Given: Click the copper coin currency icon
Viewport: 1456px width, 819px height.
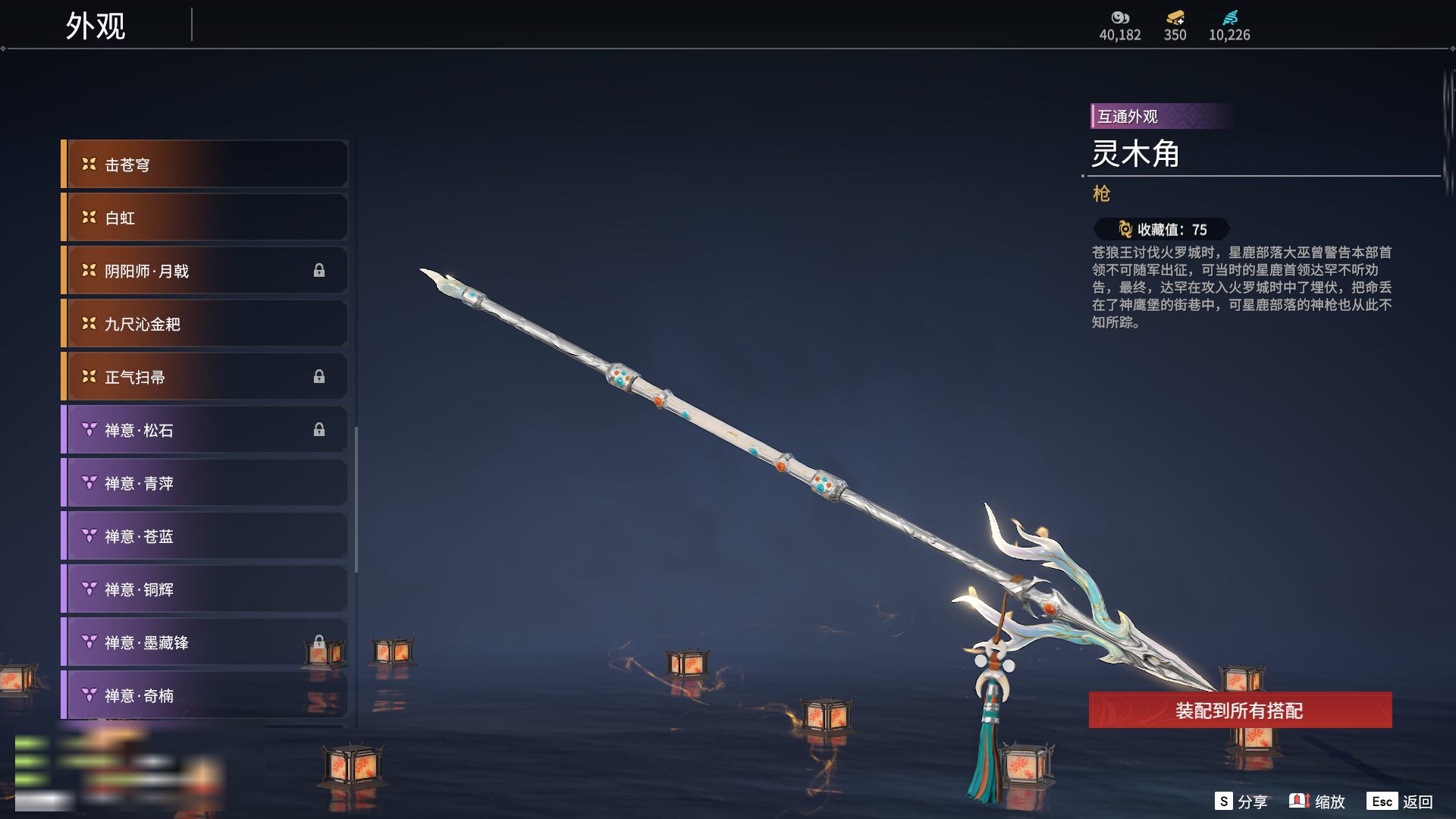Looking at the screenshot, I should (x=1120, y=17).
